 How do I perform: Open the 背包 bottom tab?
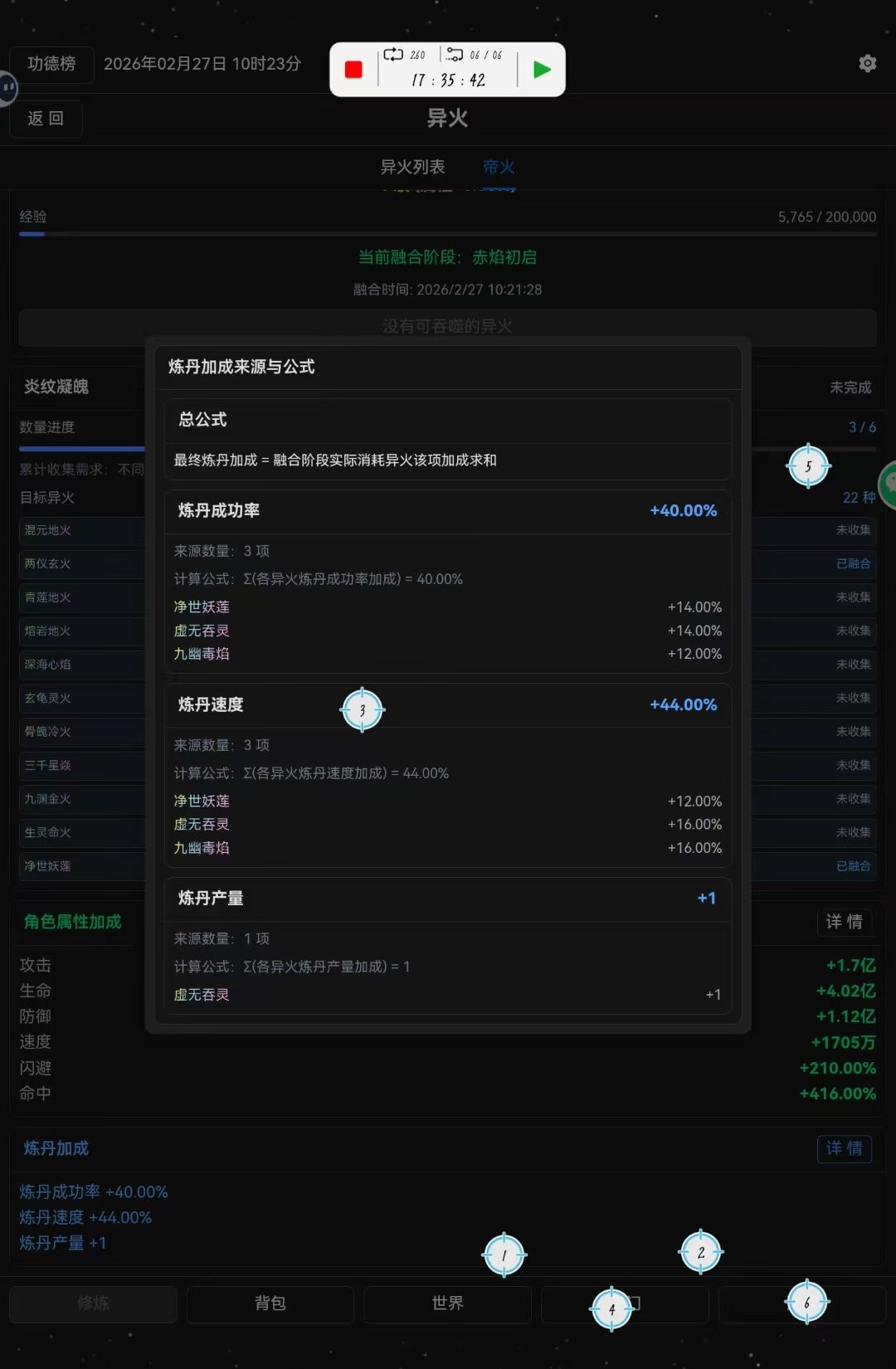pyautogui.click(x=270, y=1303)
